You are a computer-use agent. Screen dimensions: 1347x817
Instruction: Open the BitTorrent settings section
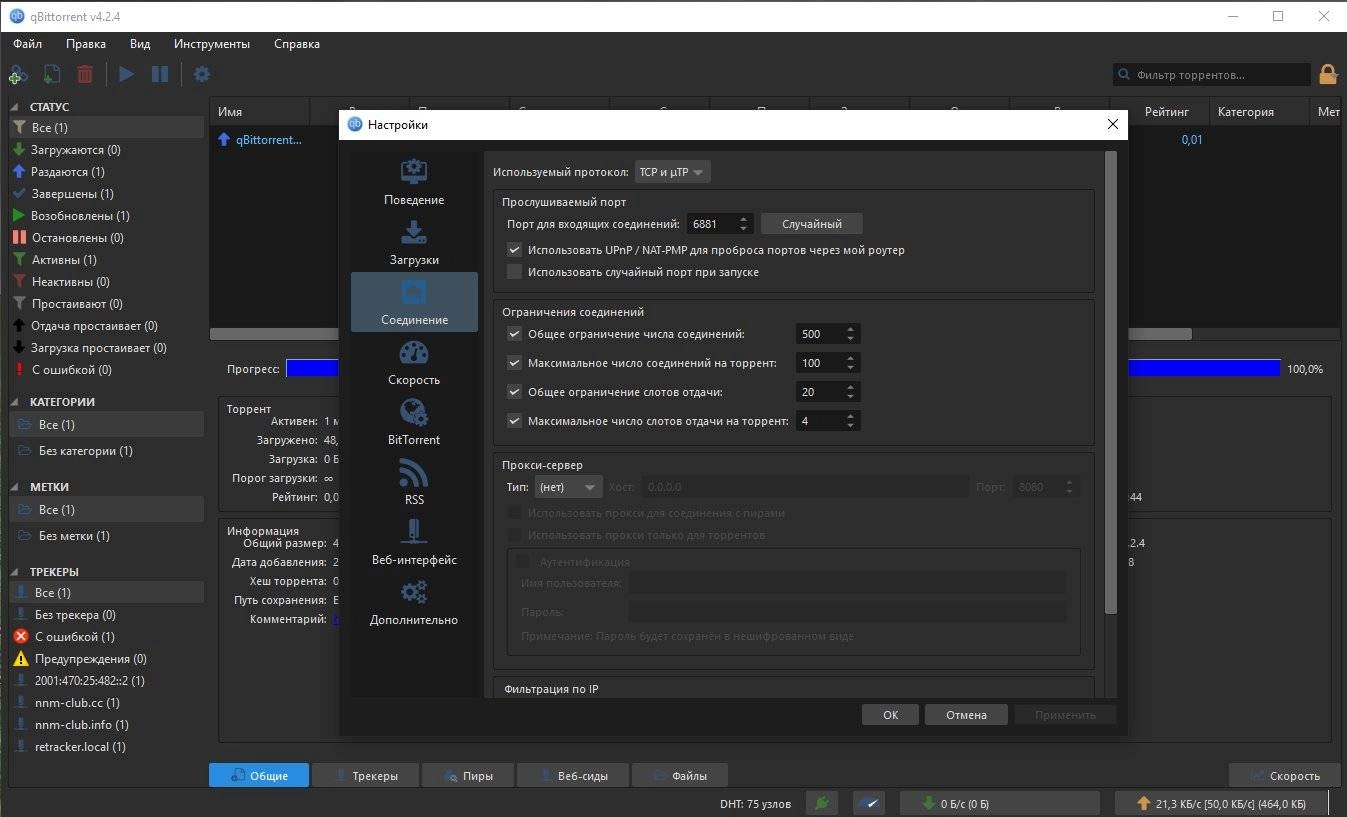point(414,422)
